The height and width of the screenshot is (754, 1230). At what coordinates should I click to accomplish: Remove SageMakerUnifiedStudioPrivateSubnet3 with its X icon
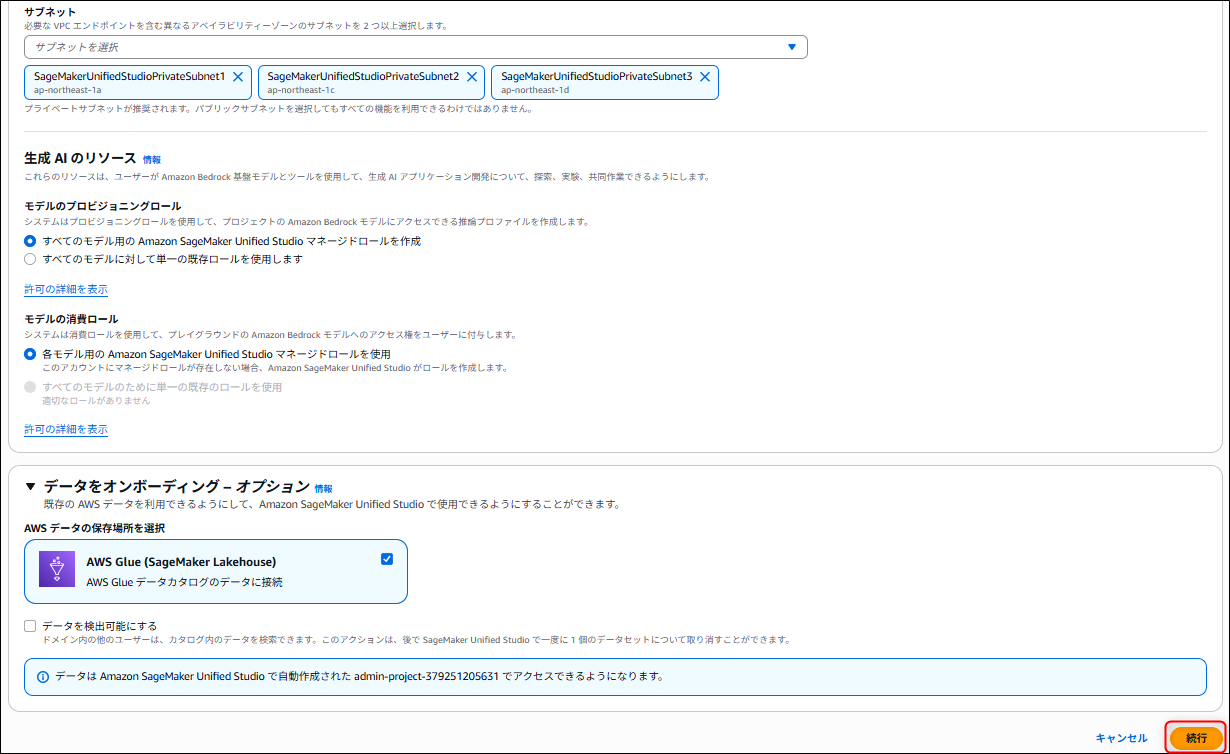(705, 77)
